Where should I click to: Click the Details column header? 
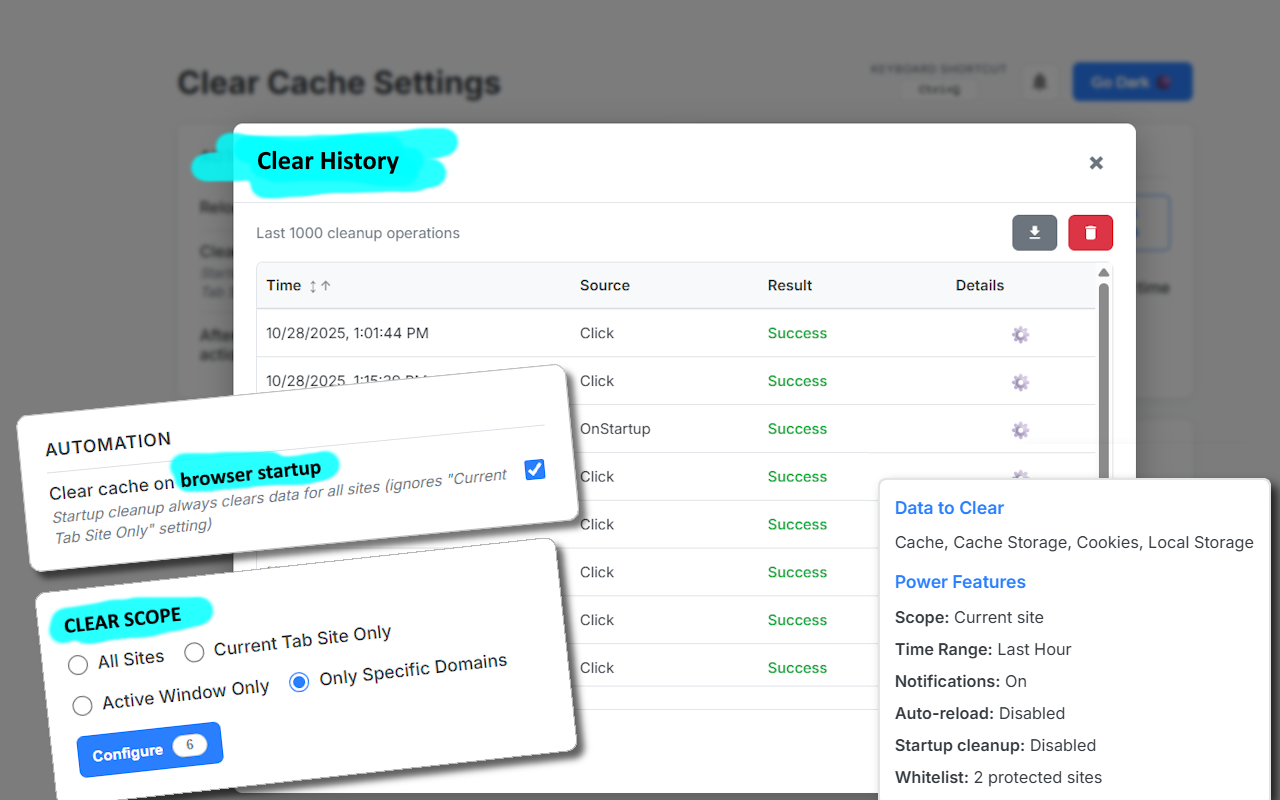pyautogui.click(x=980, y=286)
